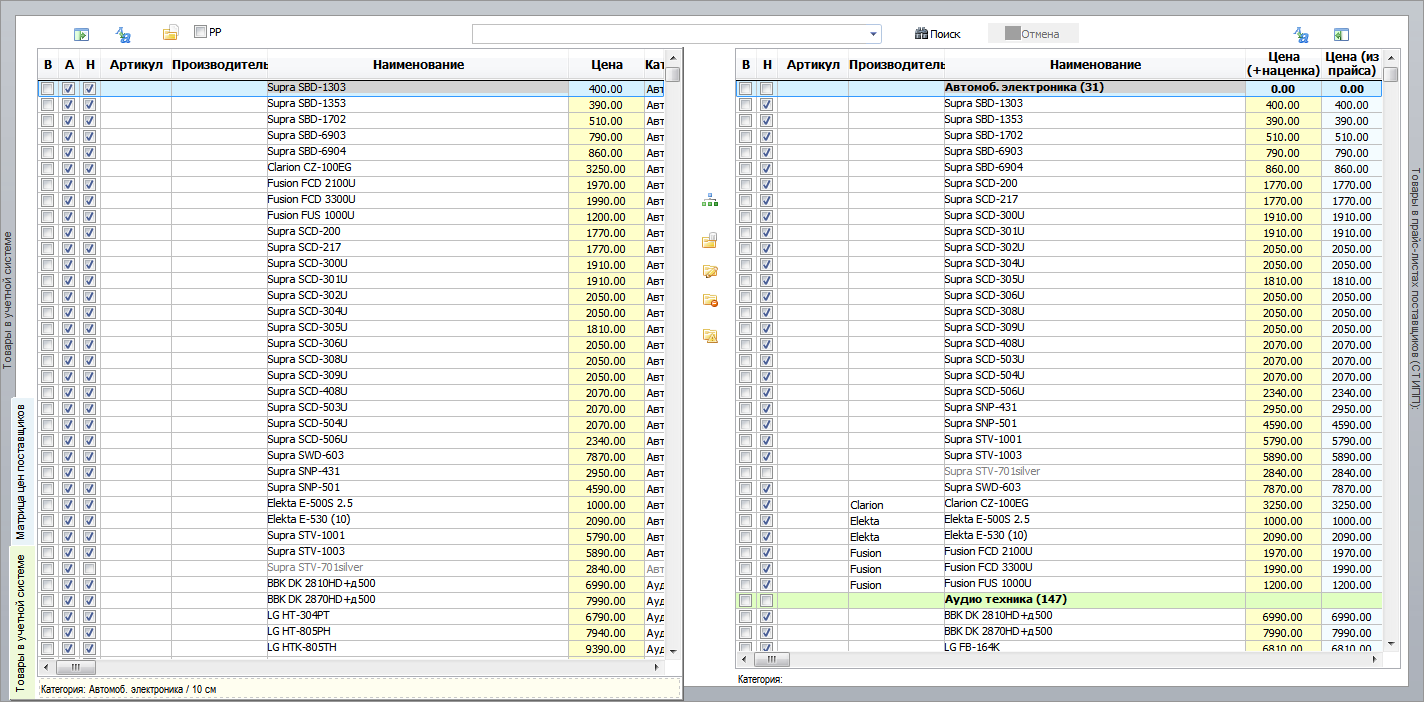Tick the В checkbox for Supra SBD-1303 in left table

point(48,89)
